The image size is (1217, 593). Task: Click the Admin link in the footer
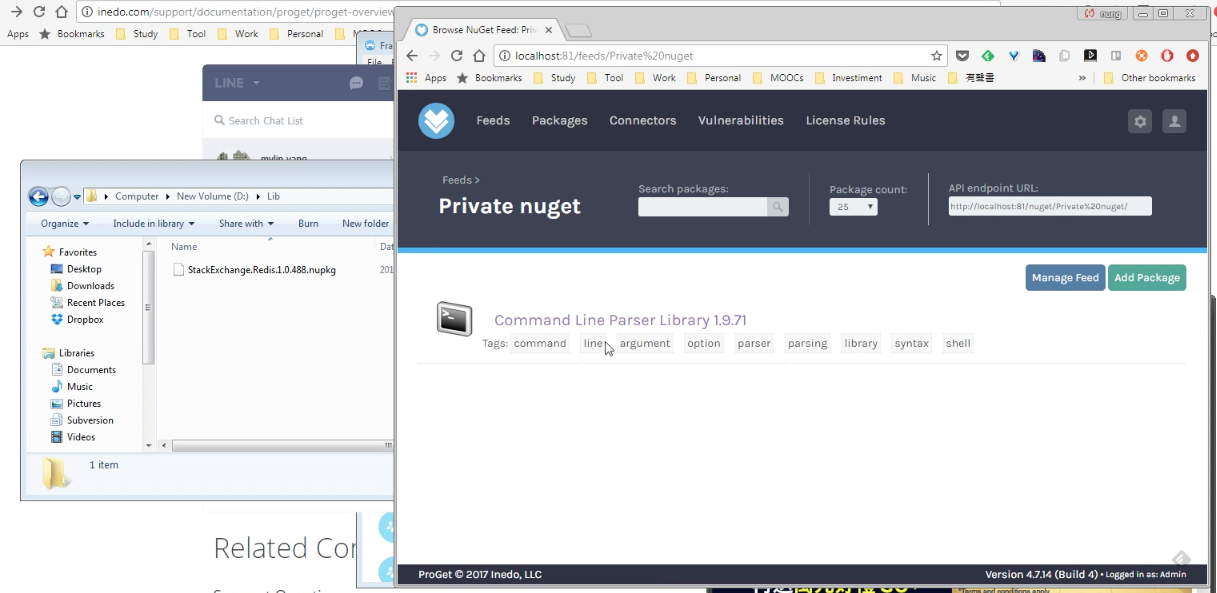click(x=1173, y=575)
